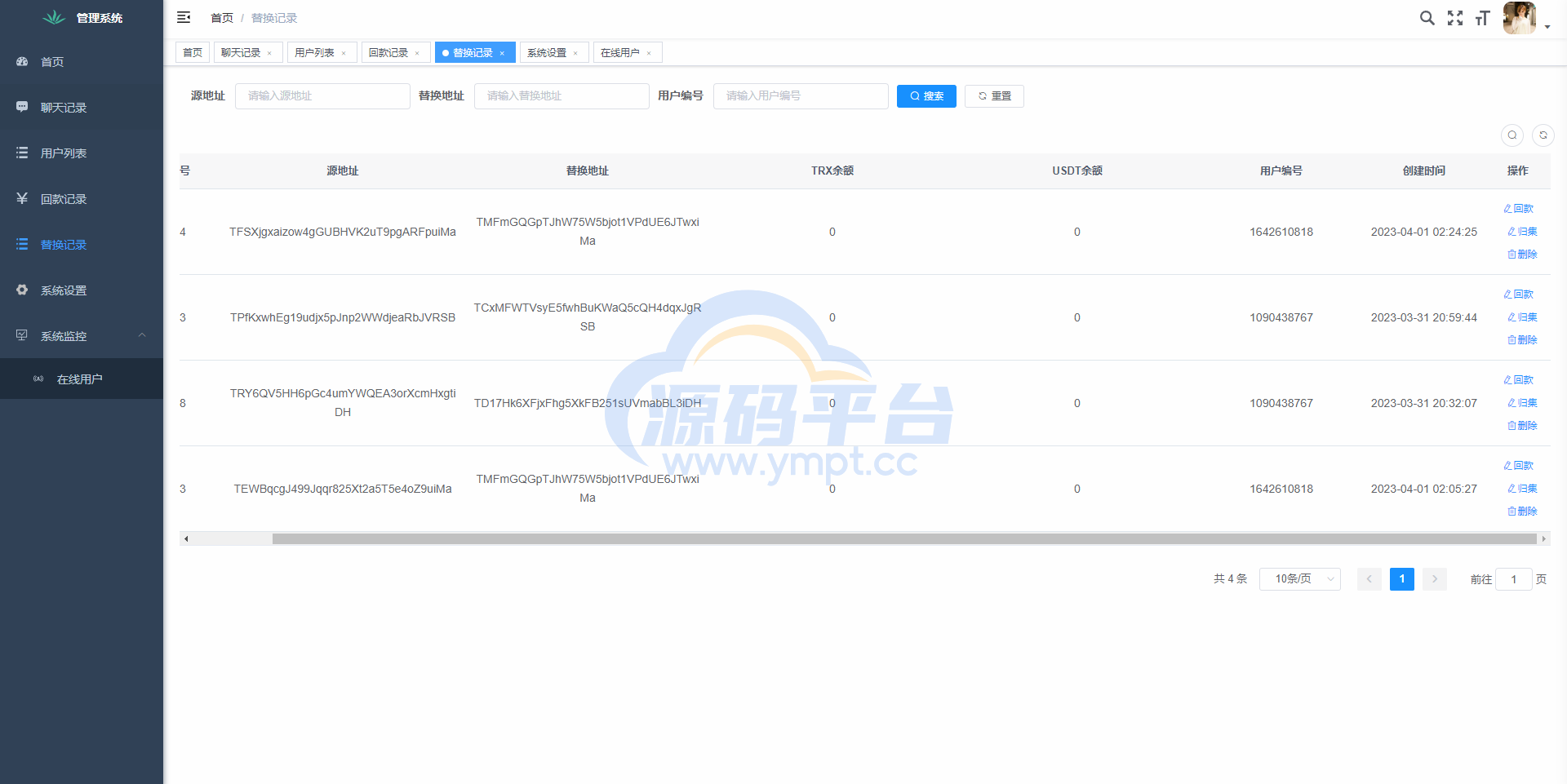Viewport: 1567px width, 784px height.
Task: Switch to the 首页 tab
Action: (193, 52)
